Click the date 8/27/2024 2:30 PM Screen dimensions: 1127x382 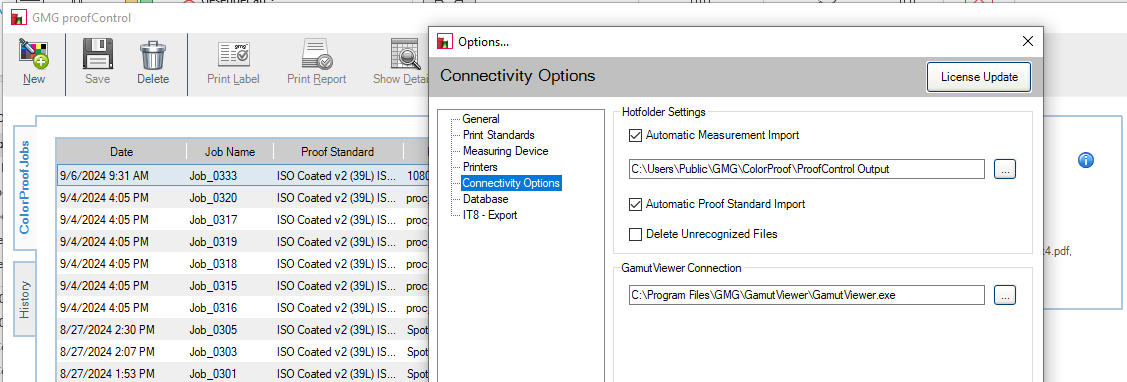[x=107, y=330]
